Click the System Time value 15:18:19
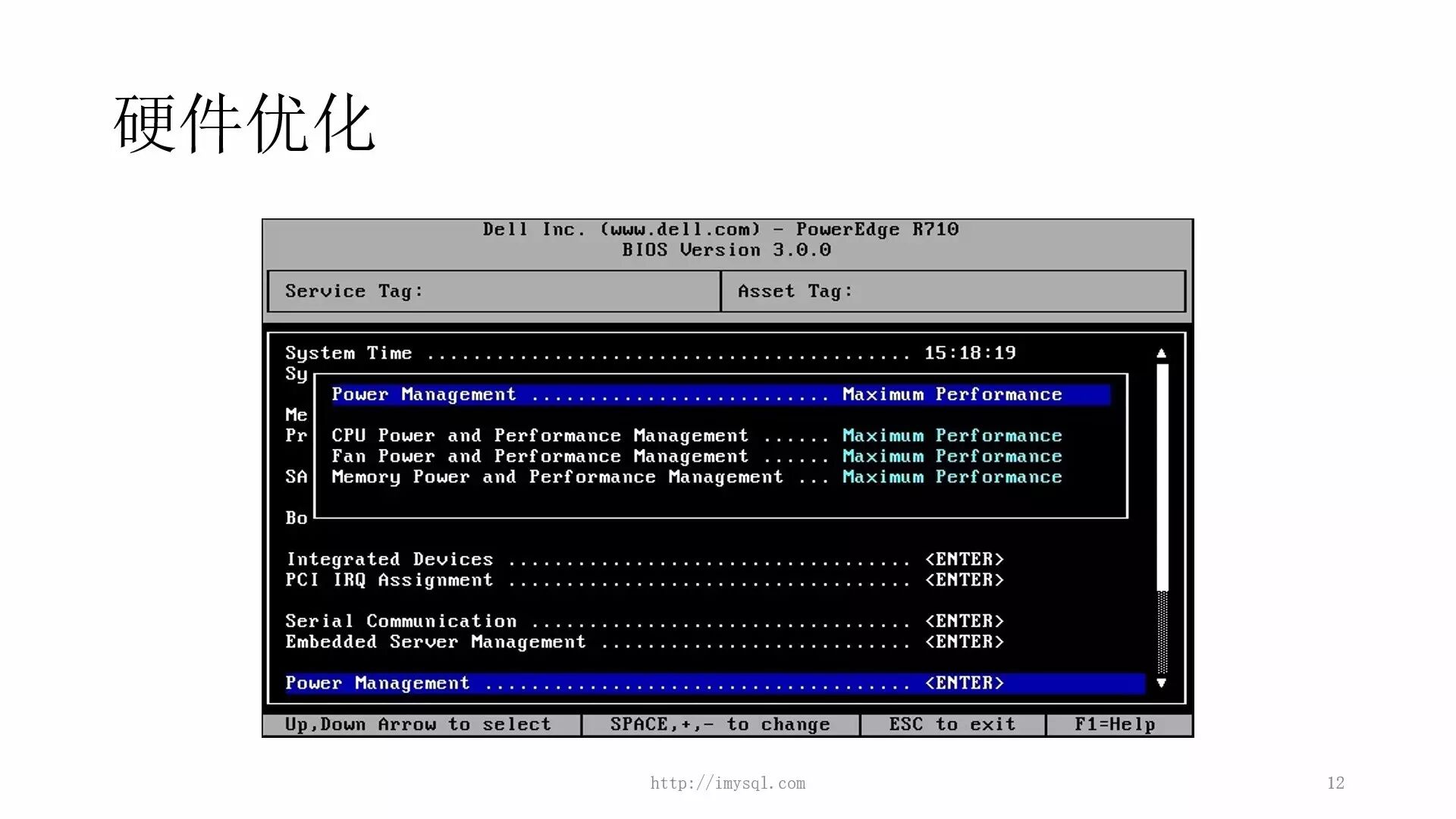Viewport: 1456px width, 819px height. coord(970,353)
